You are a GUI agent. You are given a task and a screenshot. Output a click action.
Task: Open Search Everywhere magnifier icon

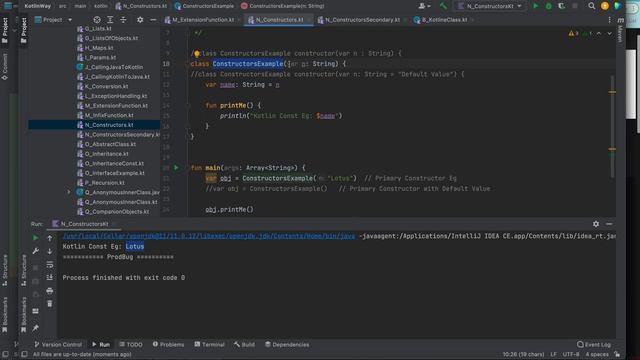(x=591, y=6)
